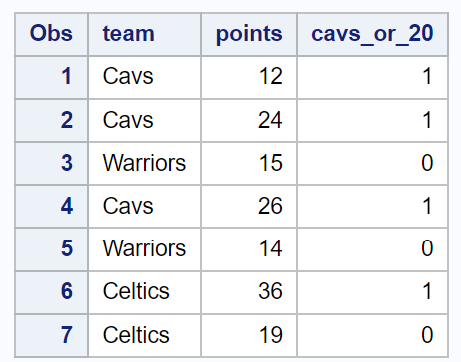
Task: Click the Warriors cell in row 5
Action: coord(145,249)
